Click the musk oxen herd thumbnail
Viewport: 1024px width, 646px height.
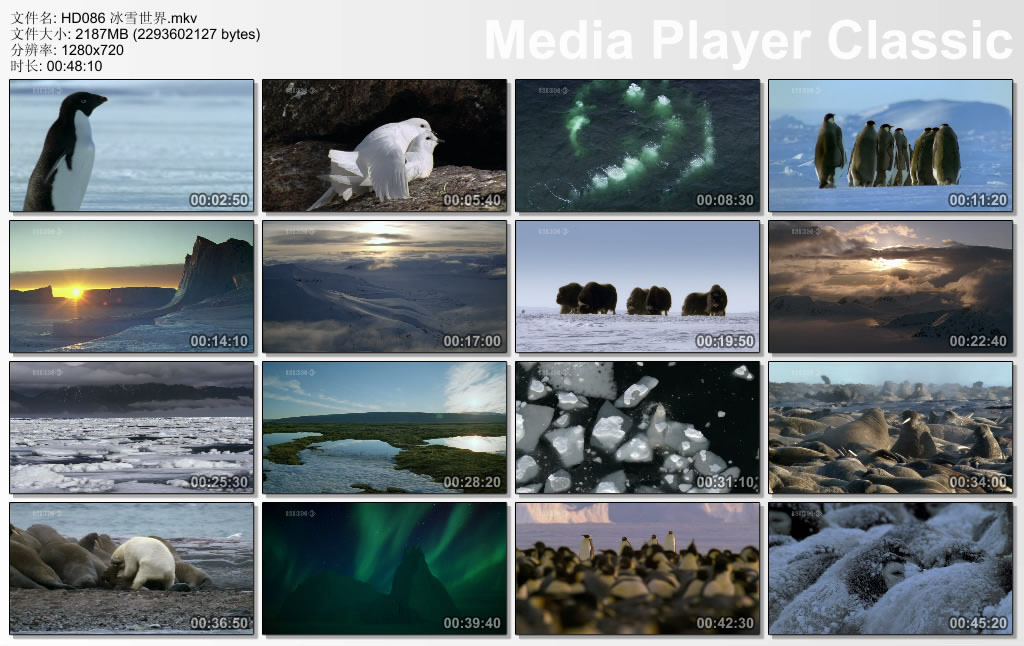(x=637, y=287)
